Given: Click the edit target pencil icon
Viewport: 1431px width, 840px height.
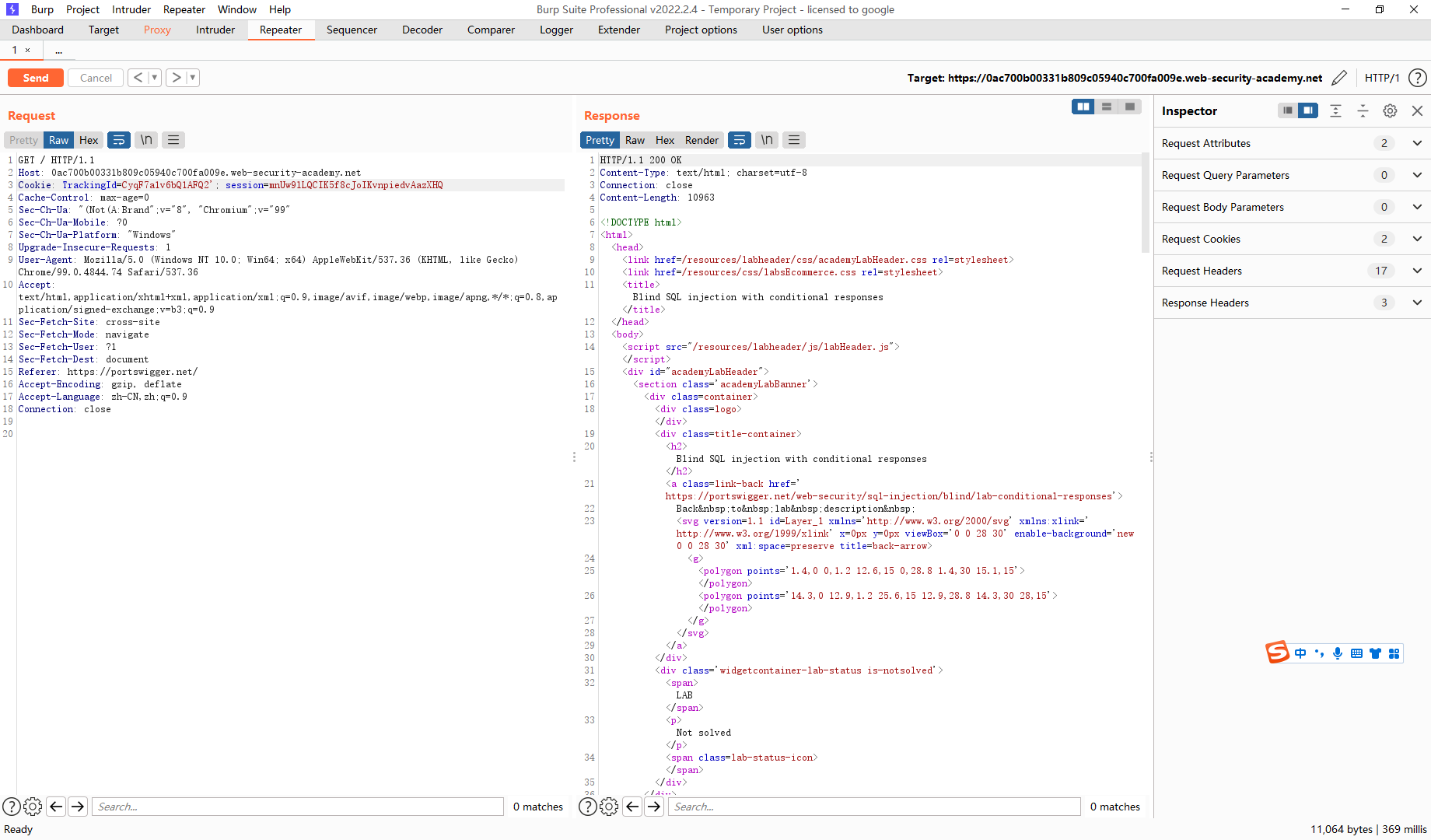Looking at the screenshot, I should click(1339, 78).
